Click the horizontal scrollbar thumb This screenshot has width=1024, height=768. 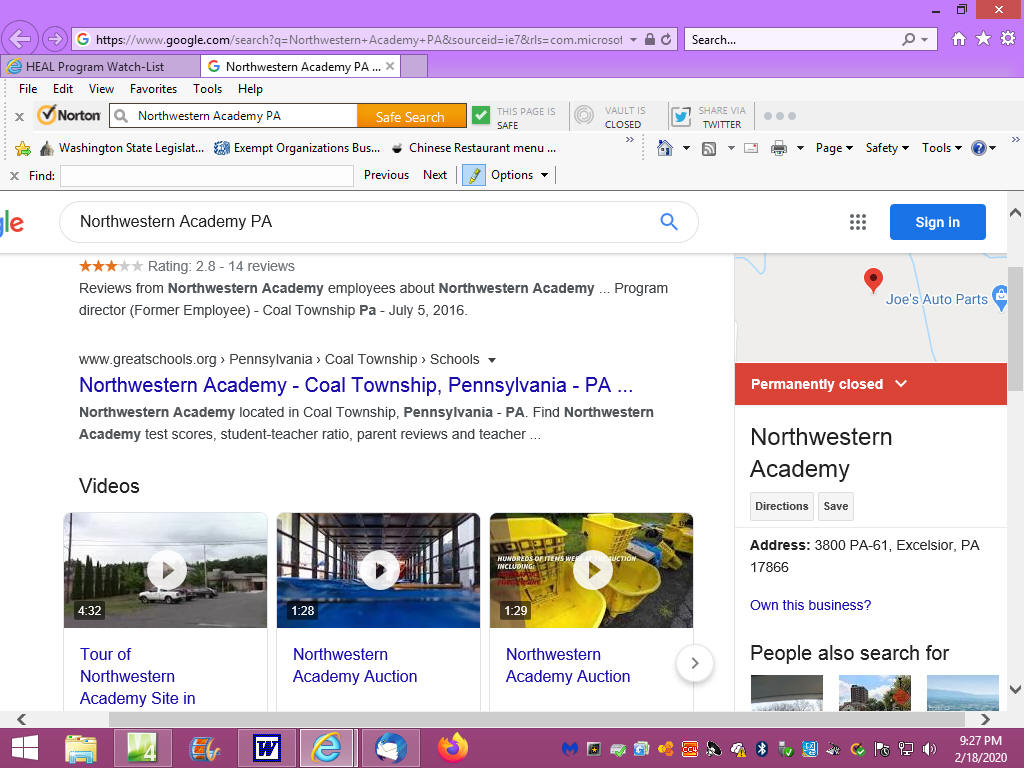click(x=536, y=719)
